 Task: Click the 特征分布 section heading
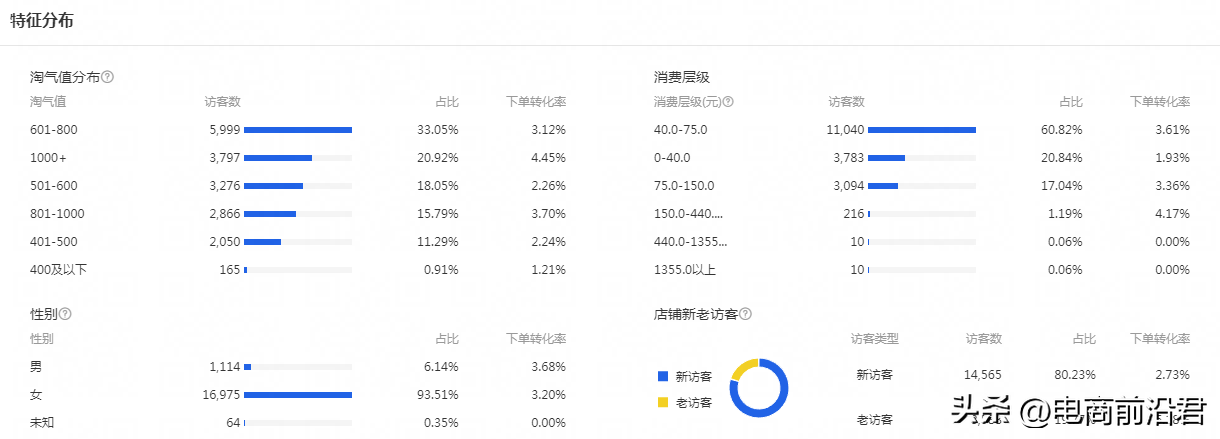click(x=41, y=21)
